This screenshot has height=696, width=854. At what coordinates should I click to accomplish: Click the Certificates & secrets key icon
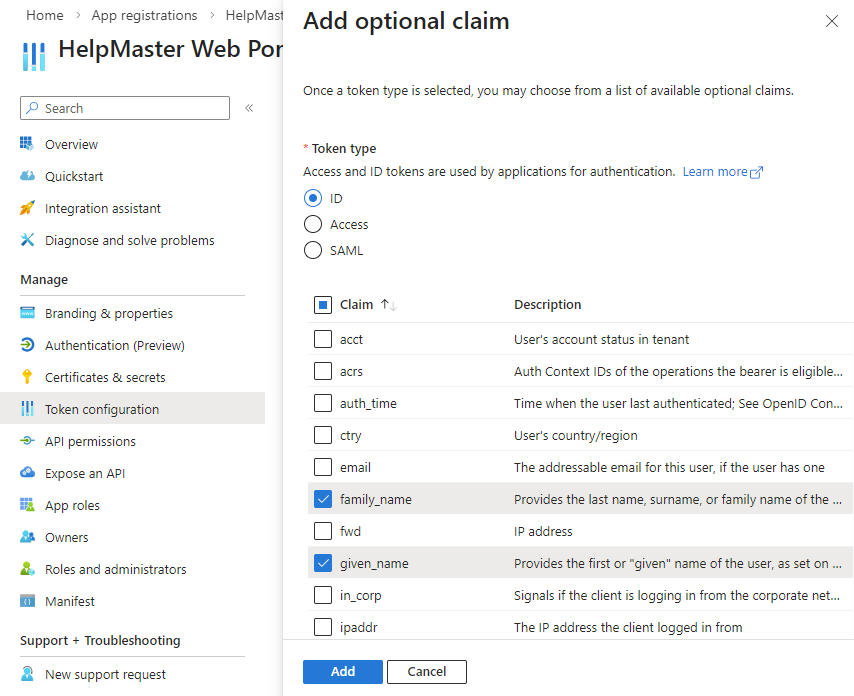pos(28,377)
